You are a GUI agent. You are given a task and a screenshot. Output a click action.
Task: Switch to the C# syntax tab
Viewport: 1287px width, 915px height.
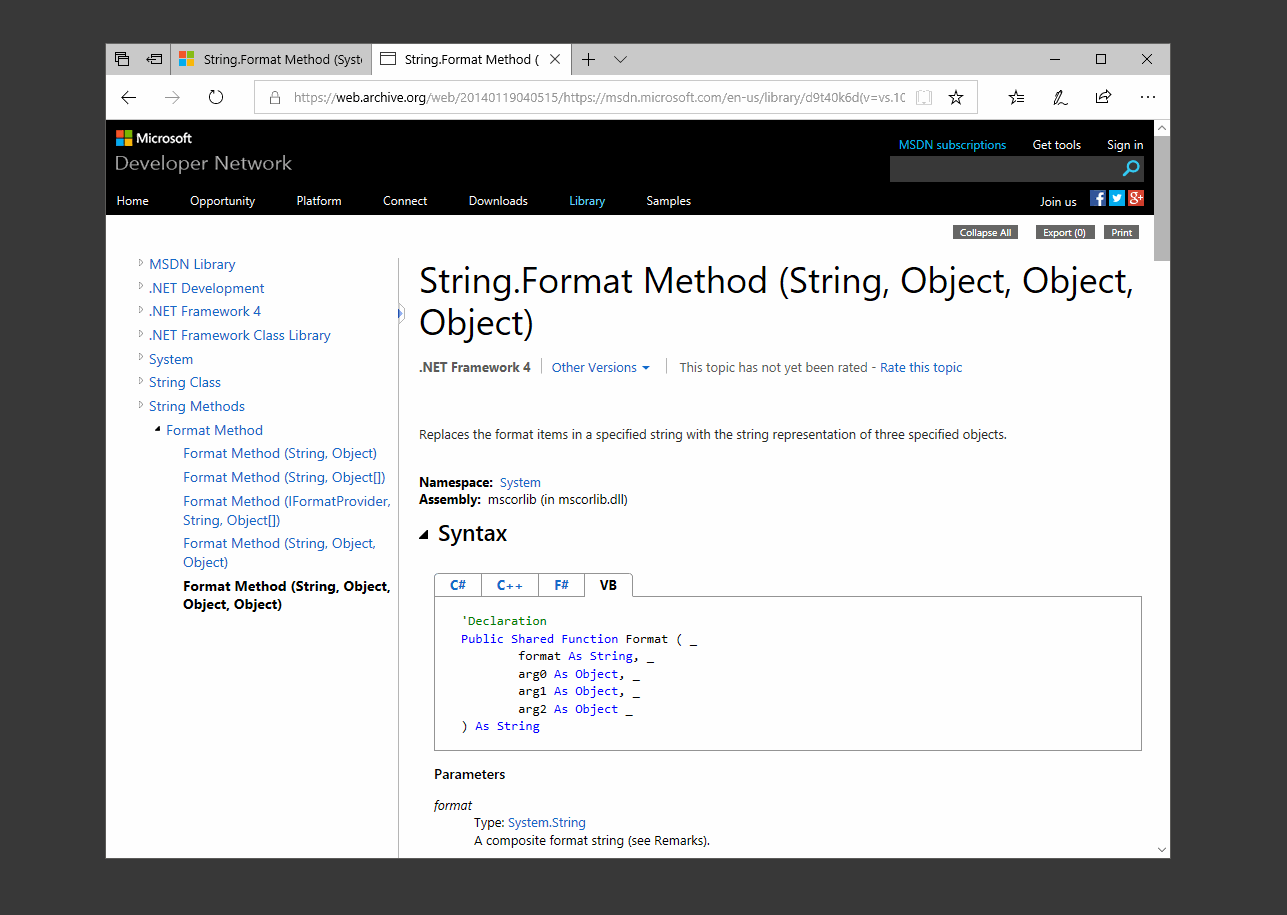(457, 585)
